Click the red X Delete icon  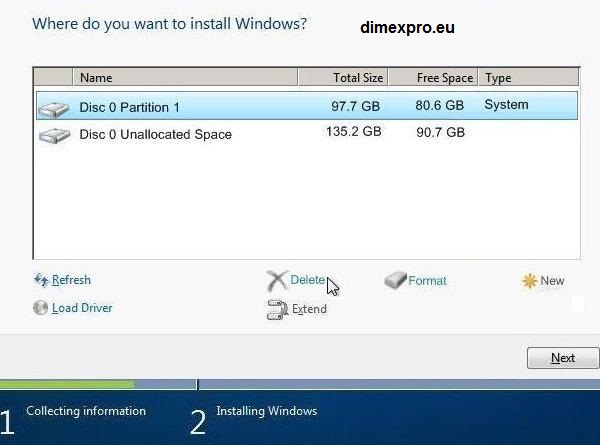(277, 280)
